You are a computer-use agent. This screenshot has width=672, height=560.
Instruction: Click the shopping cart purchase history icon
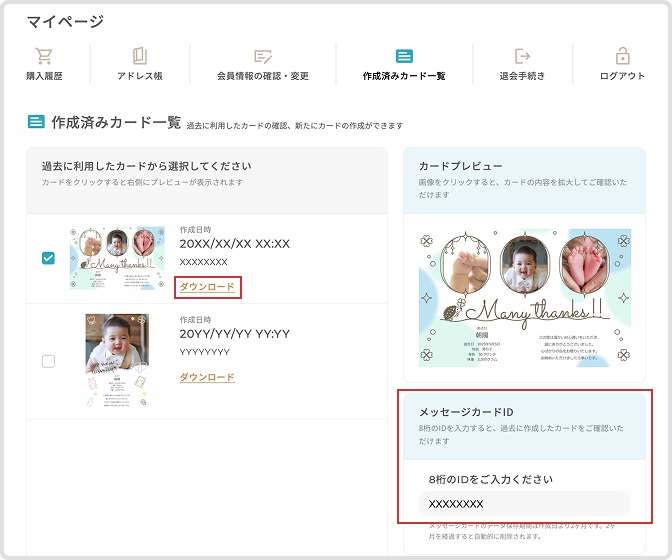pos(43,56)
